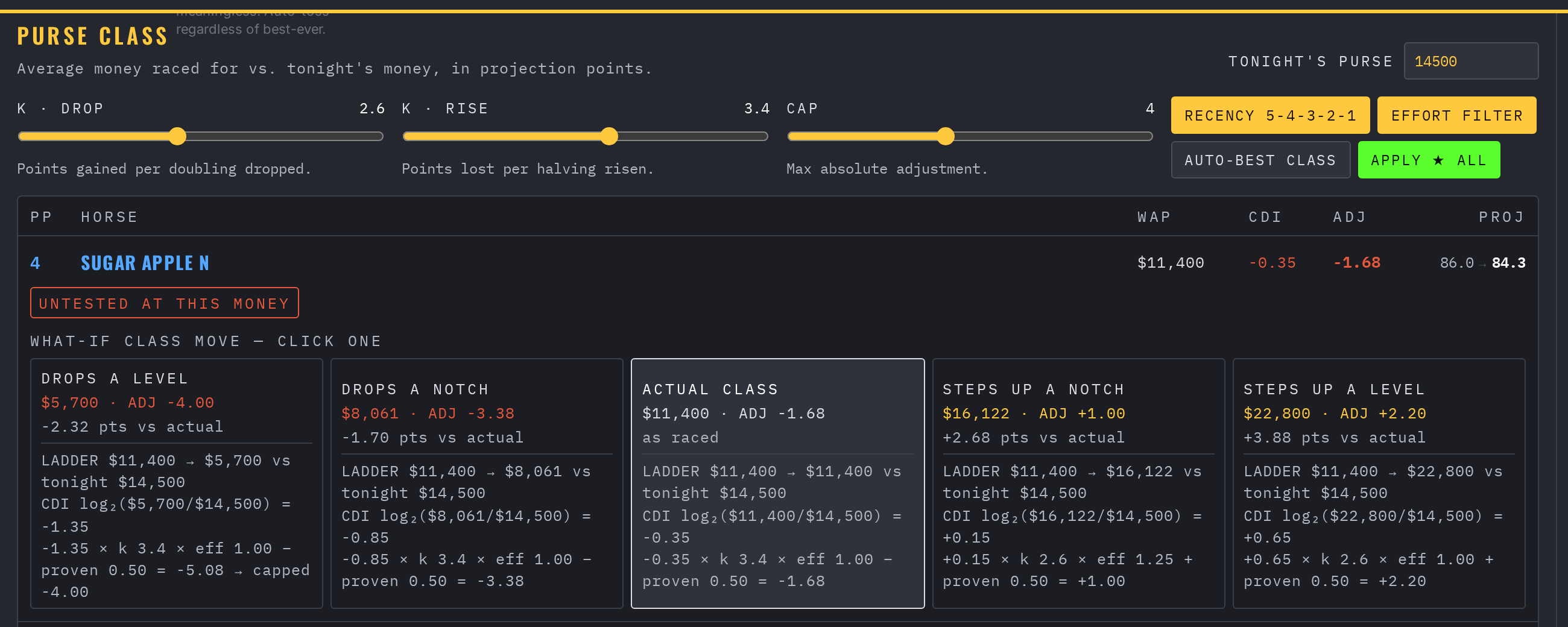
Task: Choose the Drops A Level what-if card
Action: point(177,484)
